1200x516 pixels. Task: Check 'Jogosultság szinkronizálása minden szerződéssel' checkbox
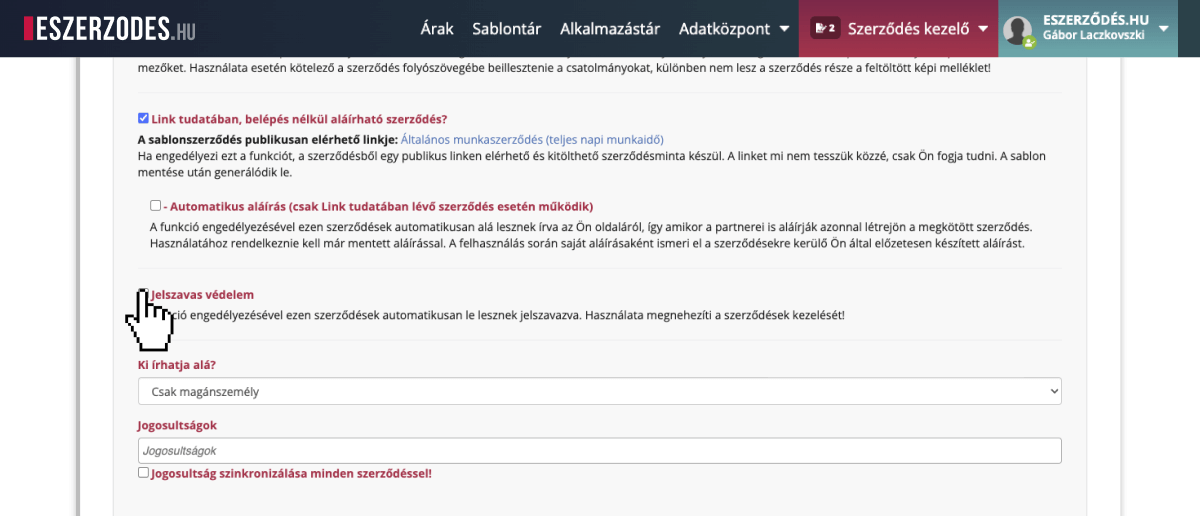pyautogui.click(x=144, y=473)
